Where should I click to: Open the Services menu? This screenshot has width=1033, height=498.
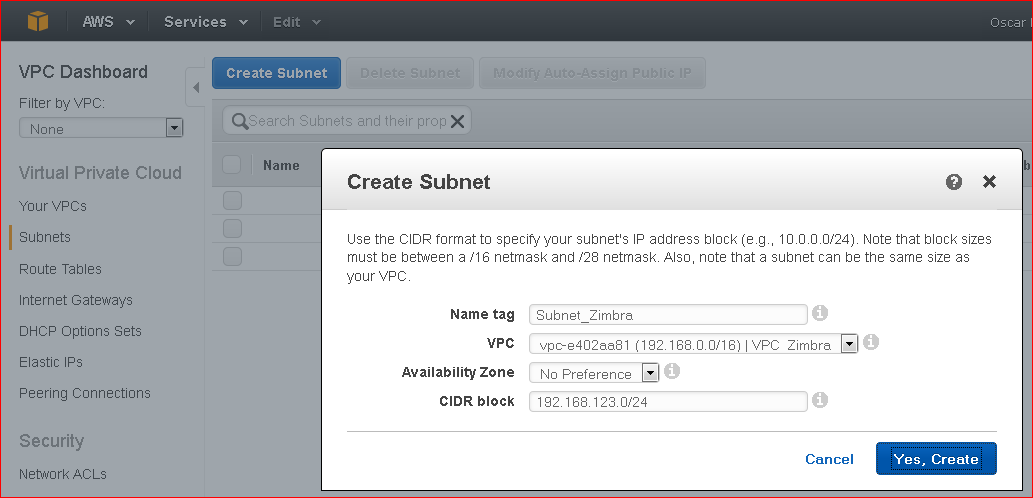pos(206,22)
